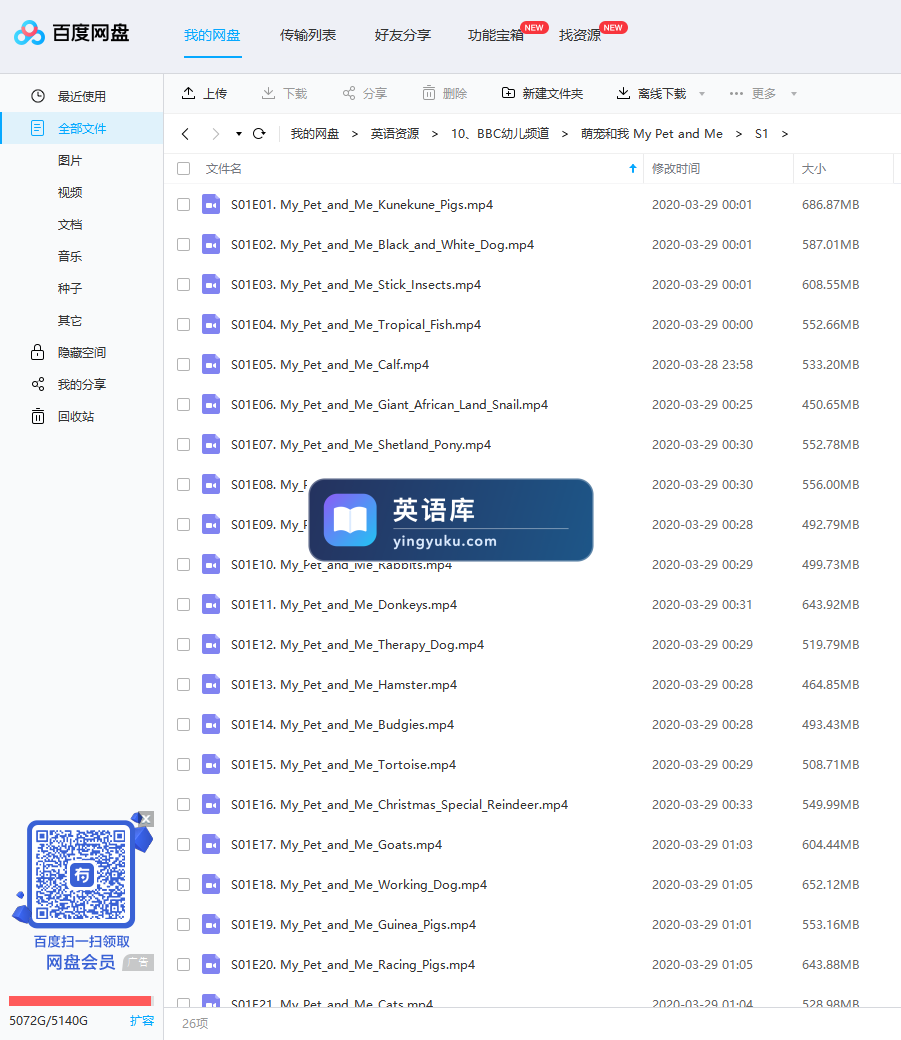
Task: Open S01E18 Working_Dog.mp4 file name
Action: tap(359, 884)
